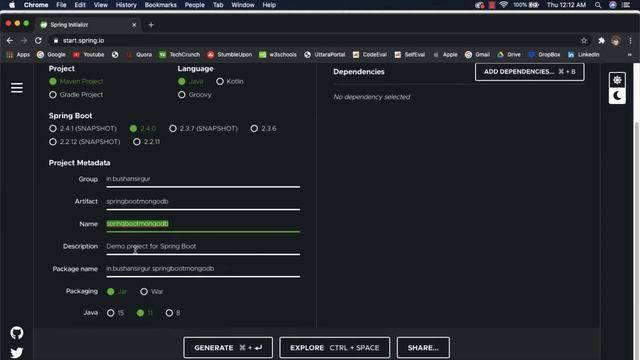Select Java version 8
Viewport: 640px width, 360px height.
point(173,313)
